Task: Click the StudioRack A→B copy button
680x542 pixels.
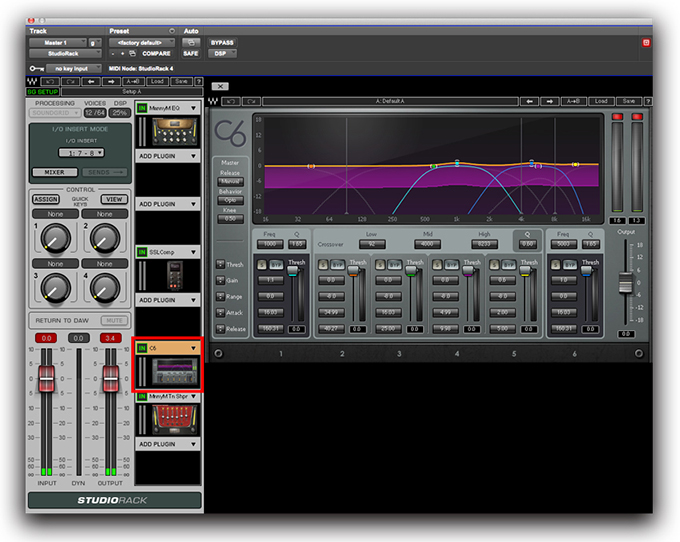Action: pyautogui.click(x=133, y=82)
